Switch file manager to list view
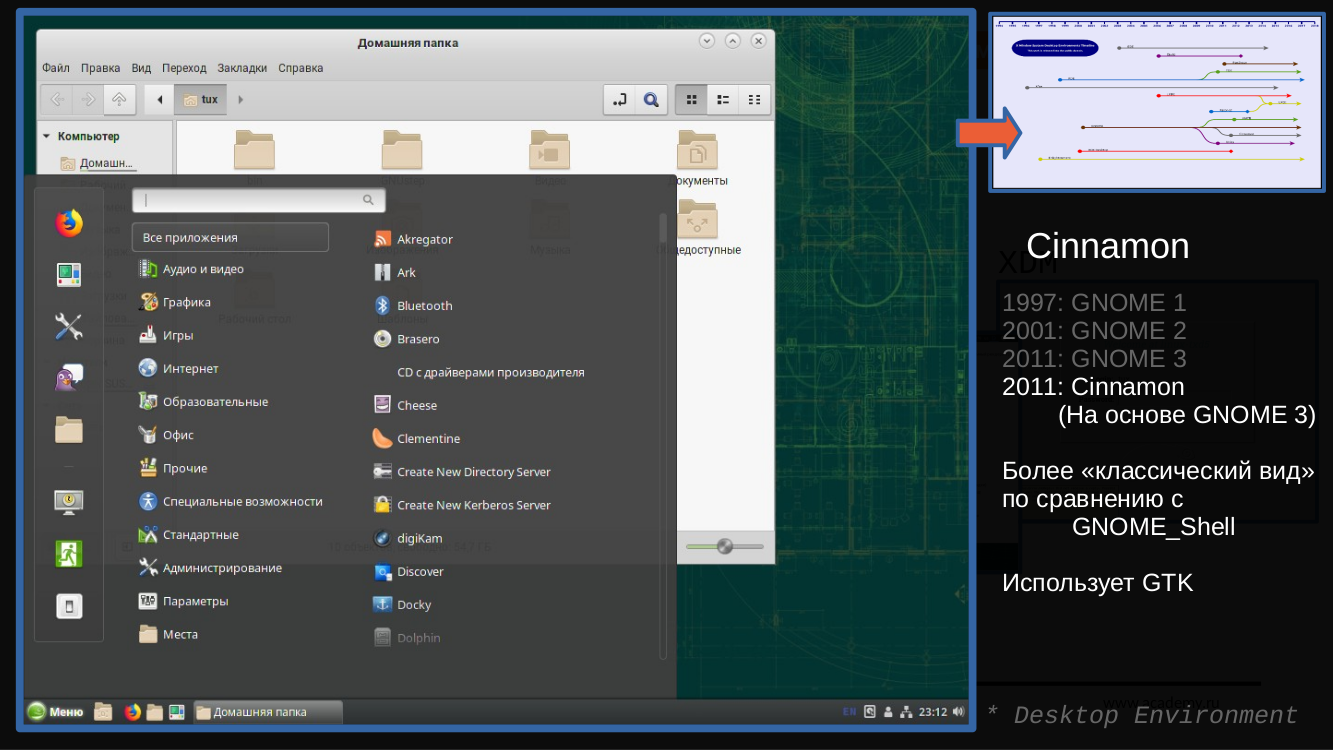This screenshot has height=750, width=1333. [x=722, y=99]
